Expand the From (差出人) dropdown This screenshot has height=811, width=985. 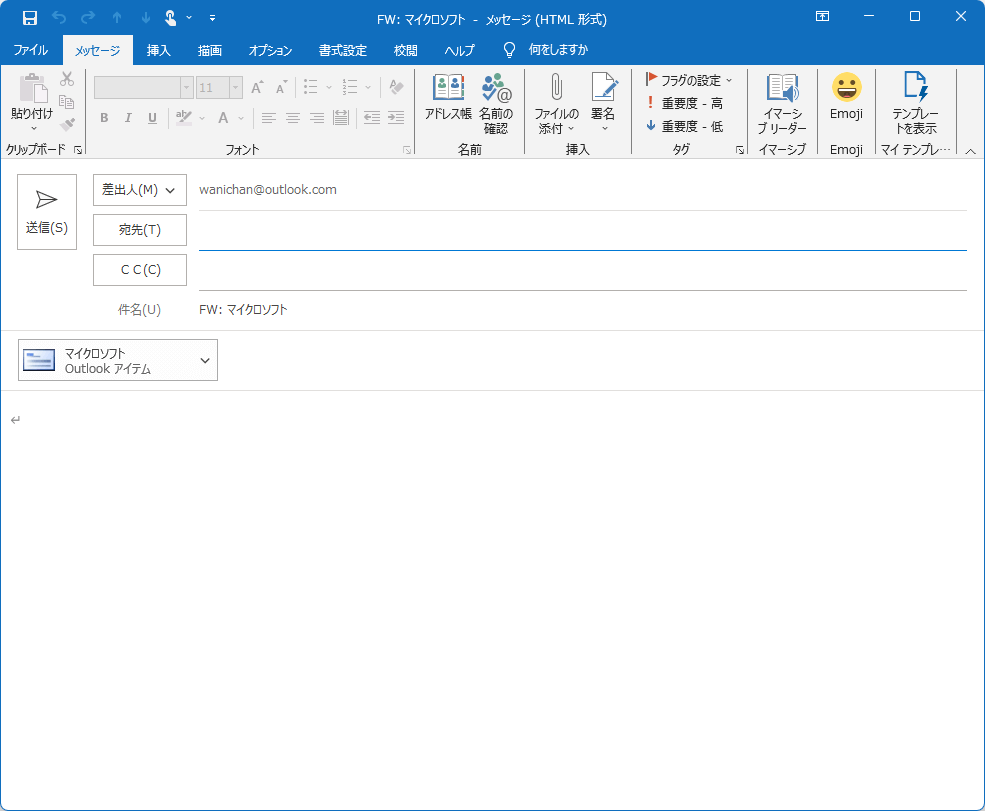[x=140, y=190]
